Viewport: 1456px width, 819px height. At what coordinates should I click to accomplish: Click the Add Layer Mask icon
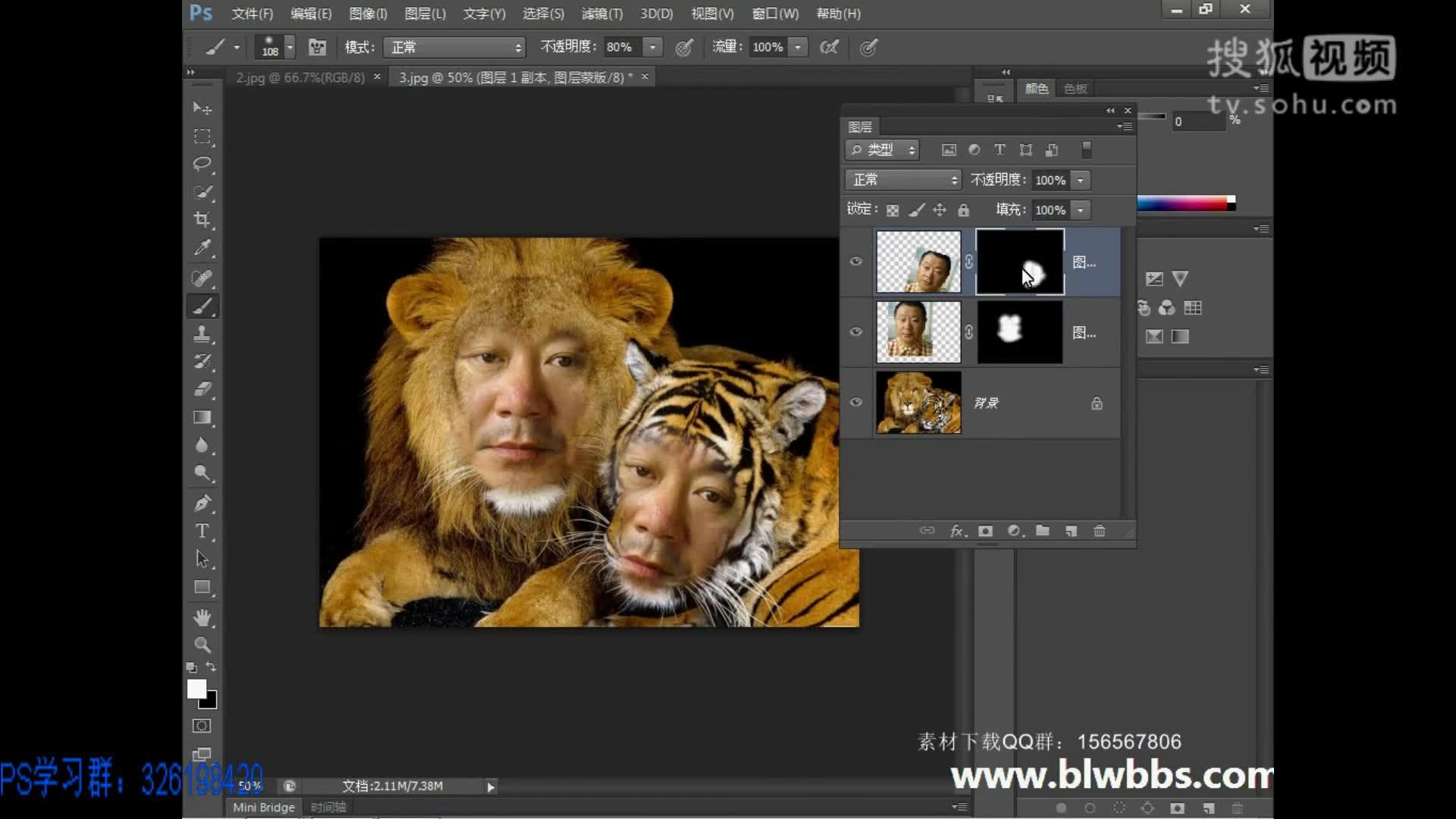pos(985,531)
